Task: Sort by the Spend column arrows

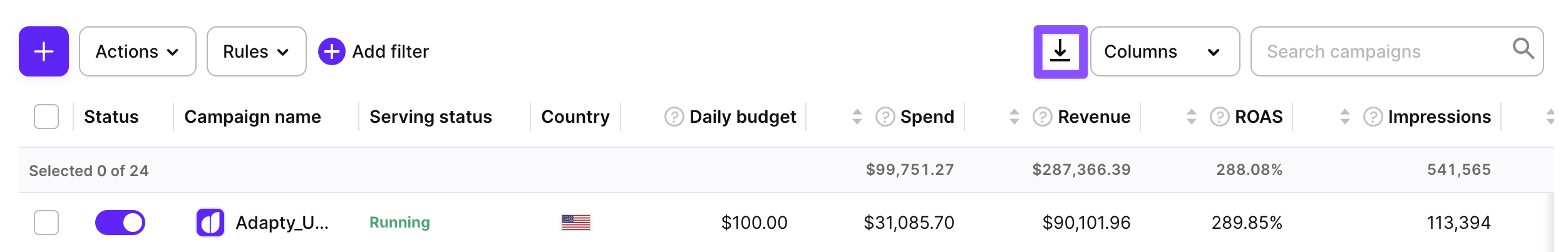Action: [x=857, y=117]
